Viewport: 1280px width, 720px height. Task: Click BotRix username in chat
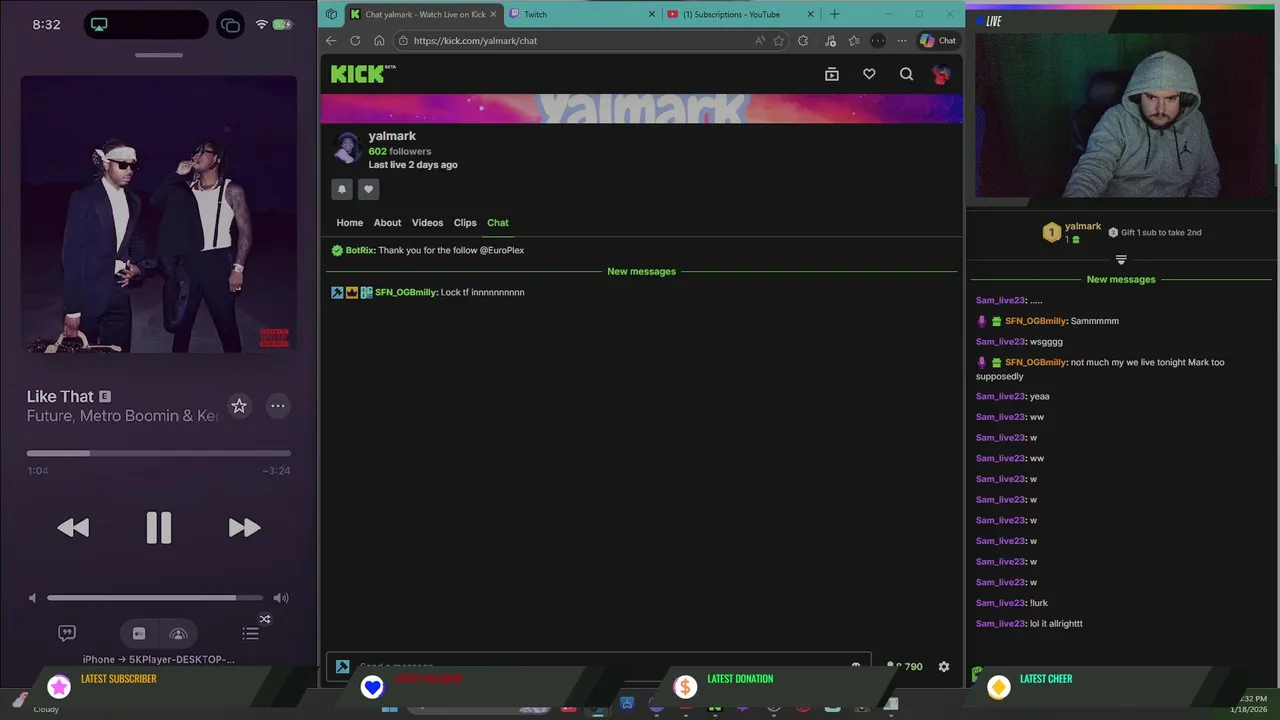[x=359, y=251]
